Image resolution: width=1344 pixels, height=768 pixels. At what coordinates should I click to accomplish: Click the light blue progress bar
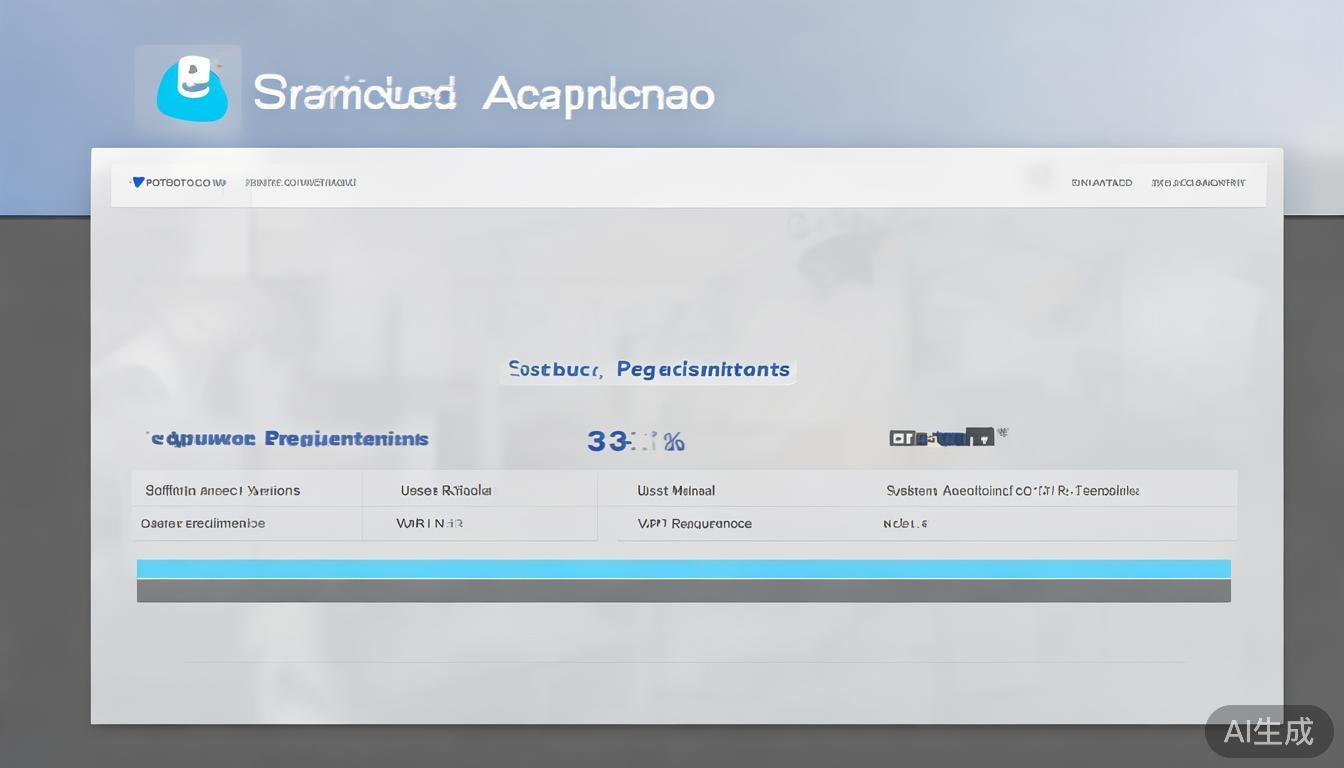point(683,568)
